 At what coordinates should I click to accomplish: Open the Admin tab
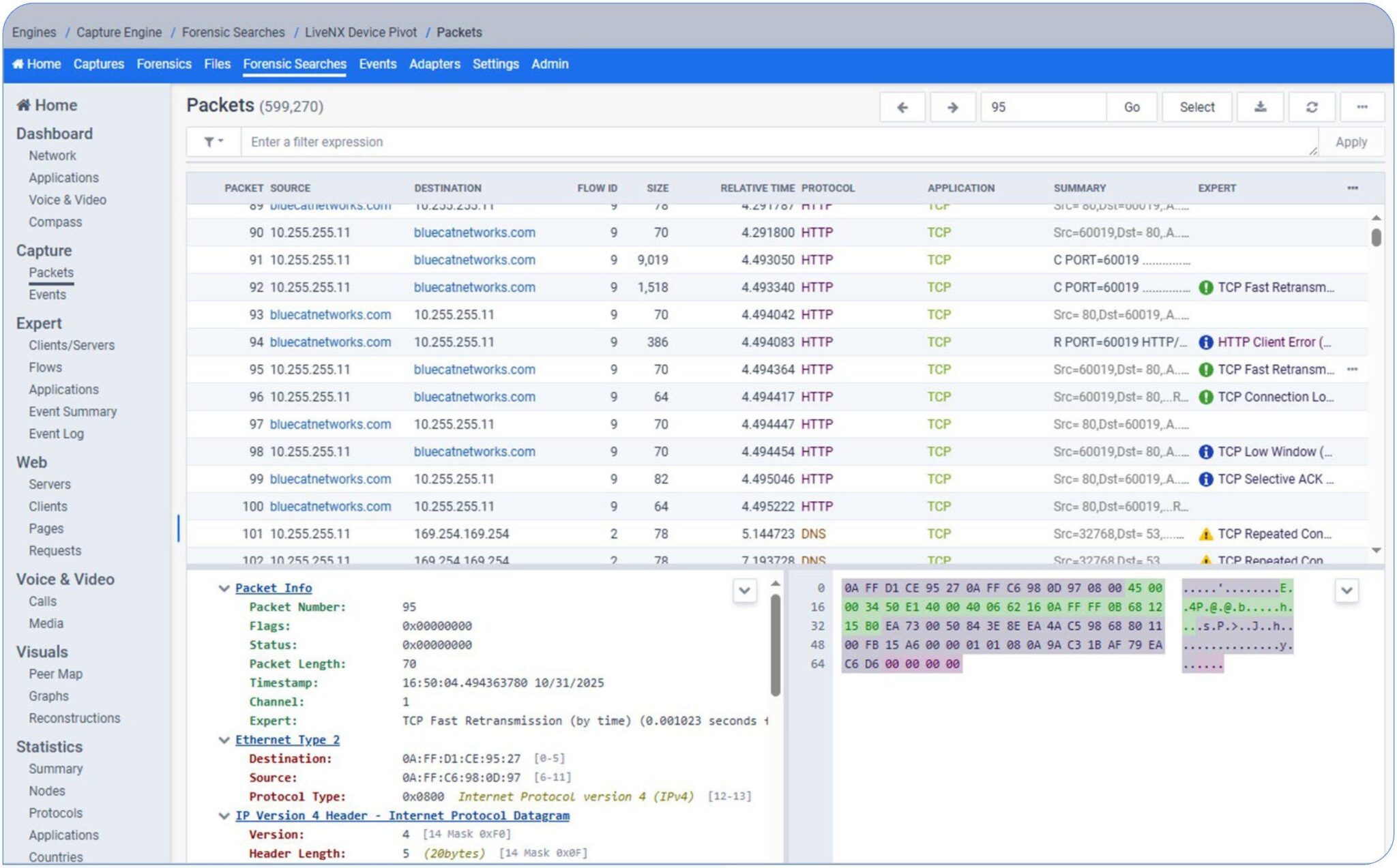click(x=550, y=64)
